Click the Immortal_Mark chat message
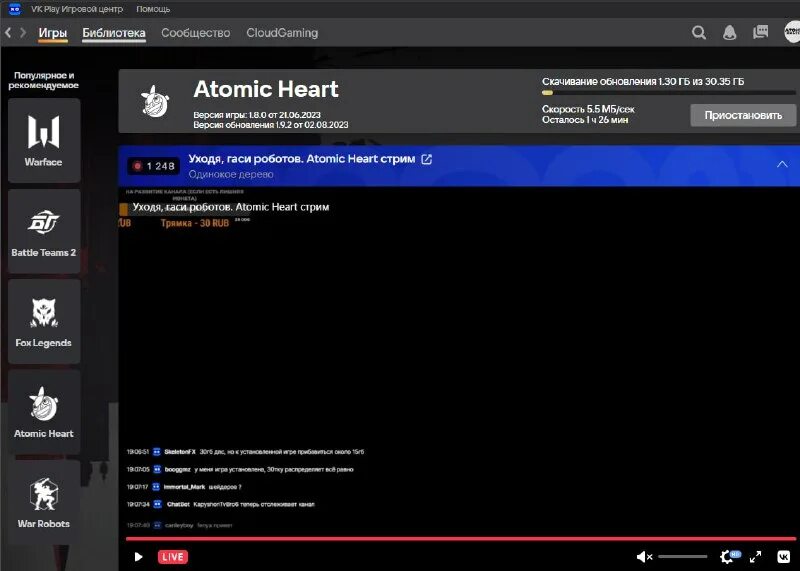Image resolution: width=800 pixels, height=571 pixels. 184,487
